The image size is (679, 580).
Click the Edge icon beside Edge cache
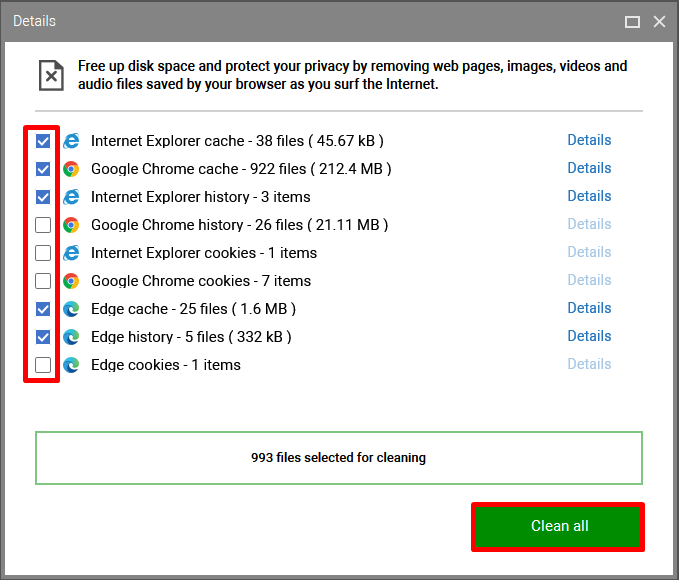point(71,309)
